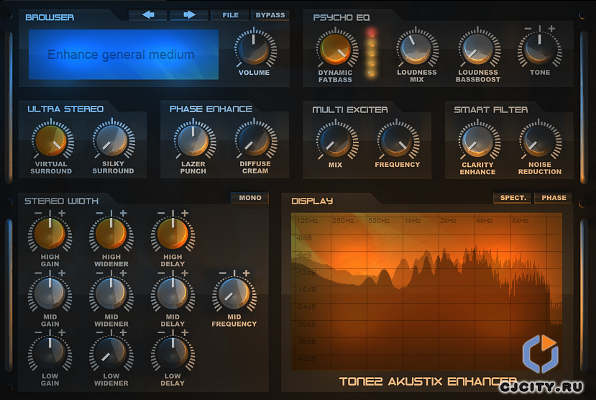Toggle the MONO button
The image size is (596, 400).
pos(250,198)
